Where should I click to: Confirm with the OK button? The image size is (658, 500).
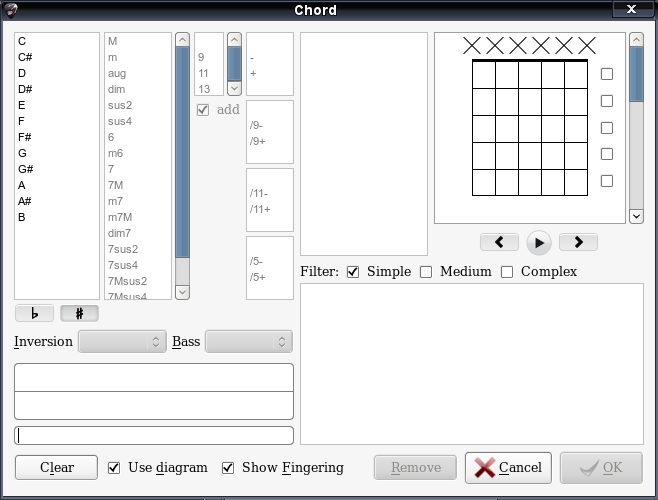(x=601, y=468)
